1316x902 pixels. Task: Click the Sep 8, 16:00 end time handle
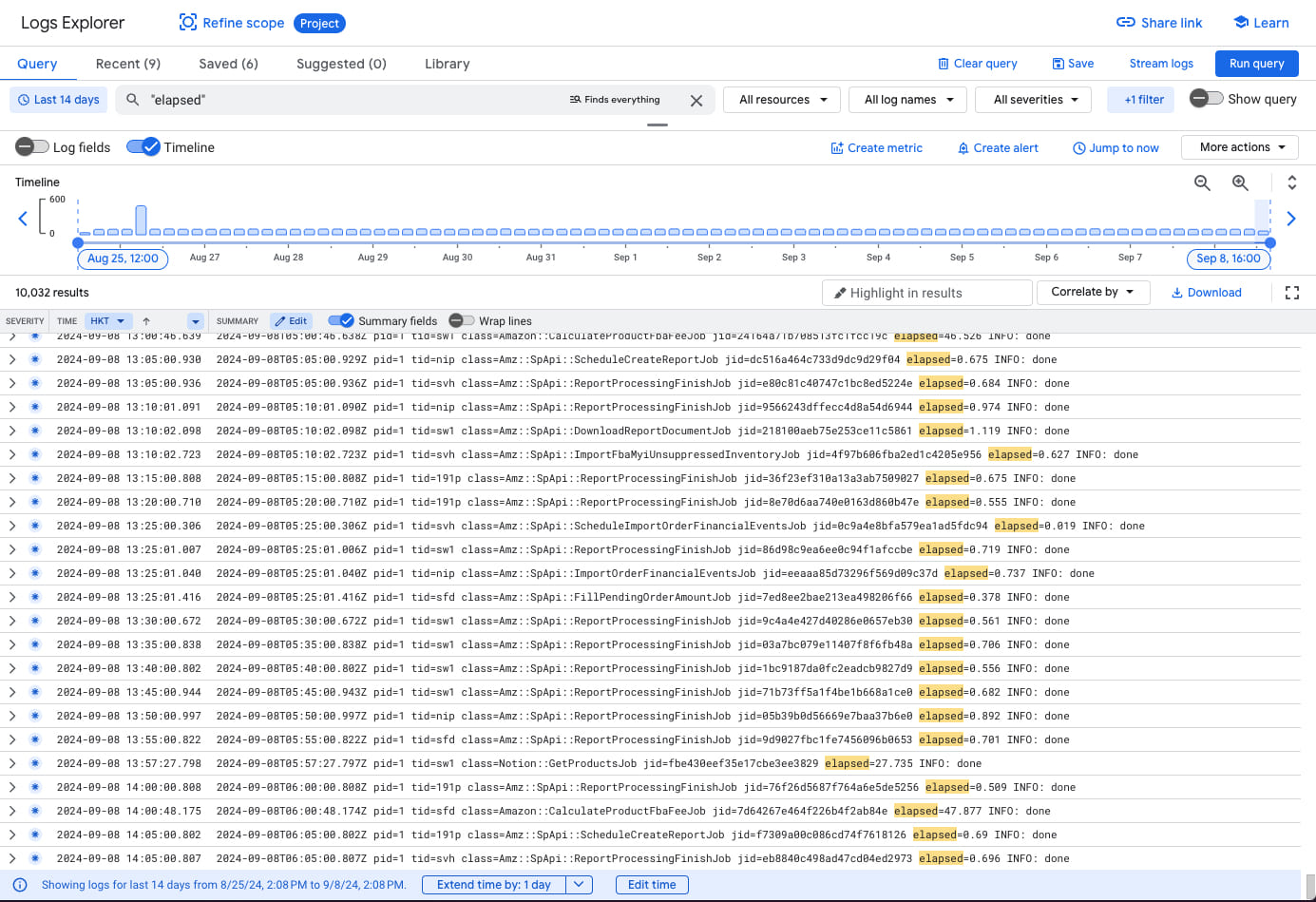tap(1229, 259)
